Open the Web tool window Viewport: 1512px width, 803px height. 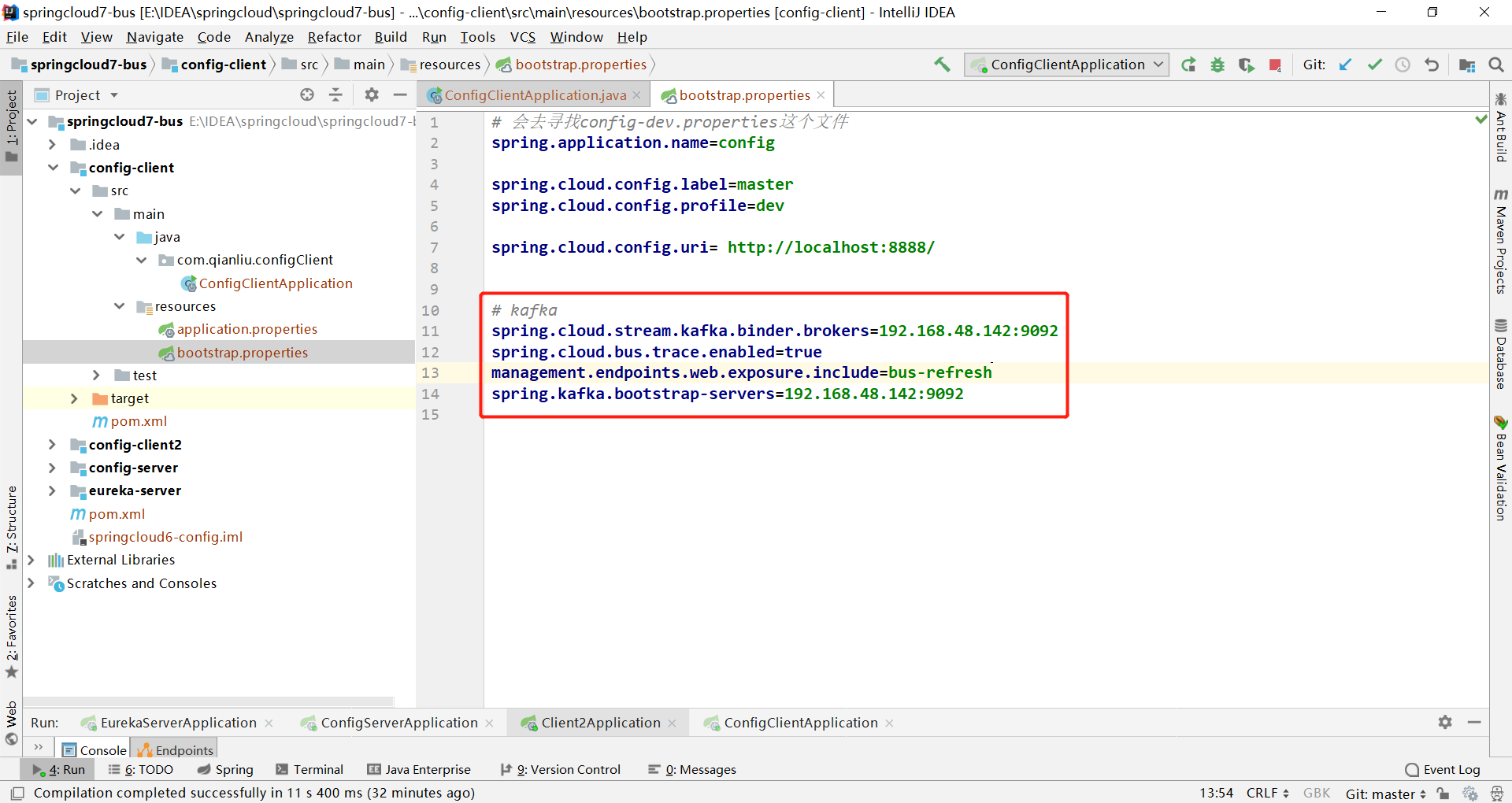11,723
